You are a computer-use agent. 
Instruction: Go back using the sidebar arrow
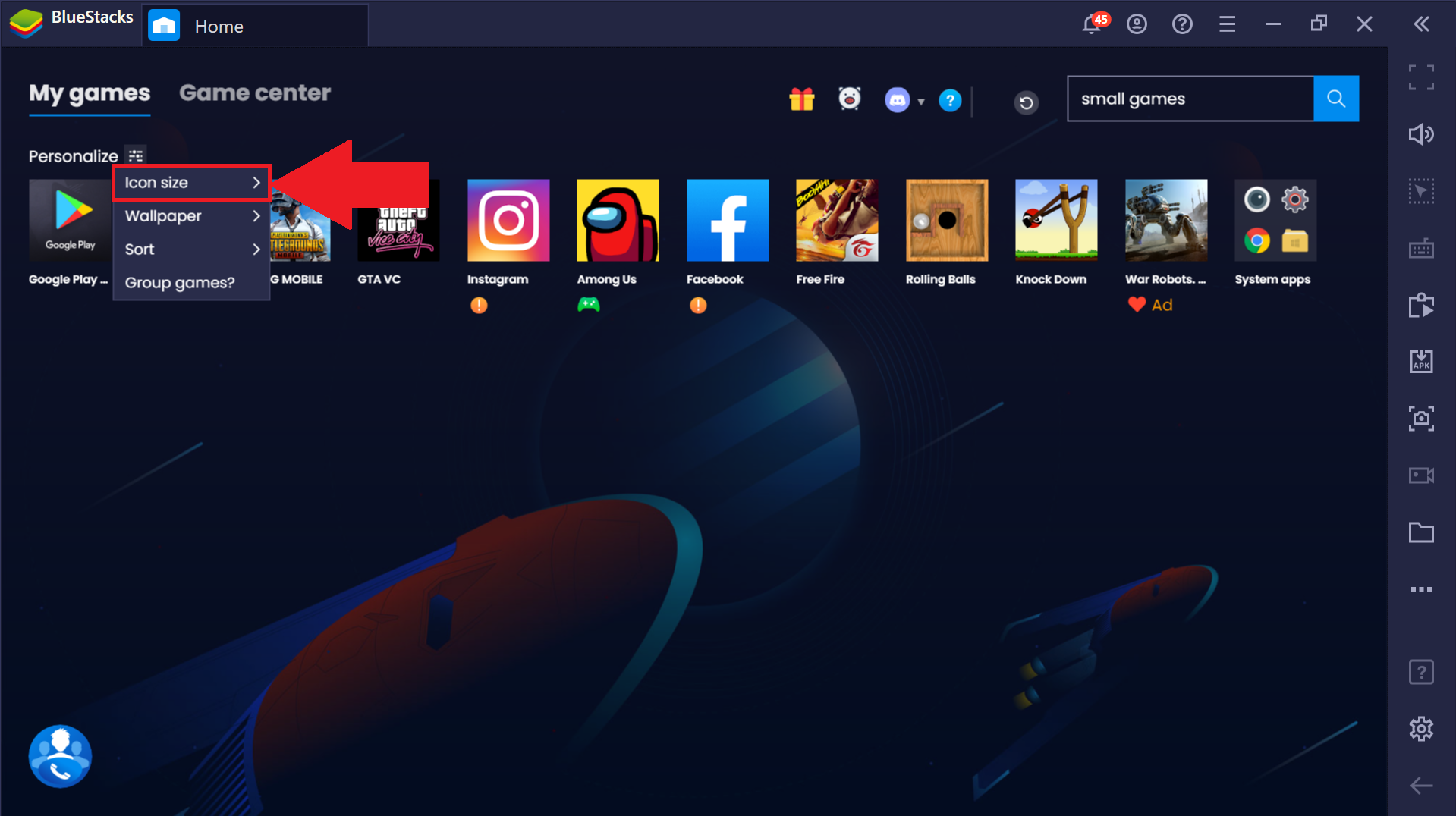(x=1421, y=786)
